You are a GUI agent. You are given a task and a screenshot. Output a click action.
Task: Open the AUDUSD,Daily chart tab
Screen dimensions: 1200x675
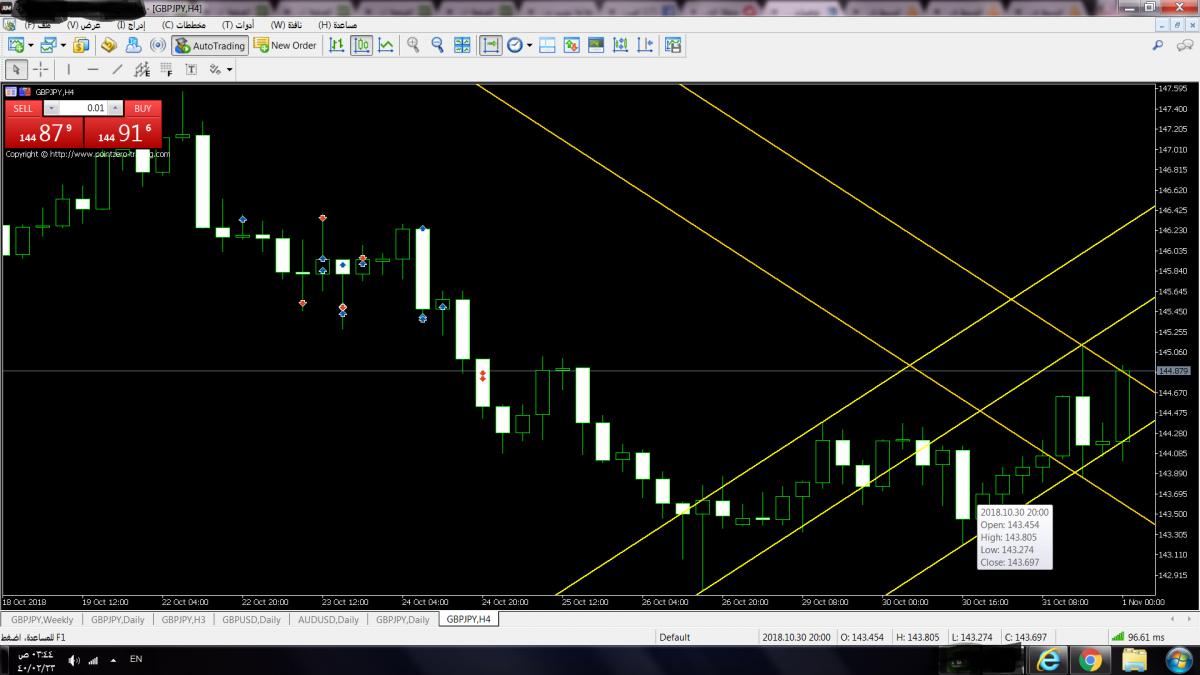click(x=328, y=620)
